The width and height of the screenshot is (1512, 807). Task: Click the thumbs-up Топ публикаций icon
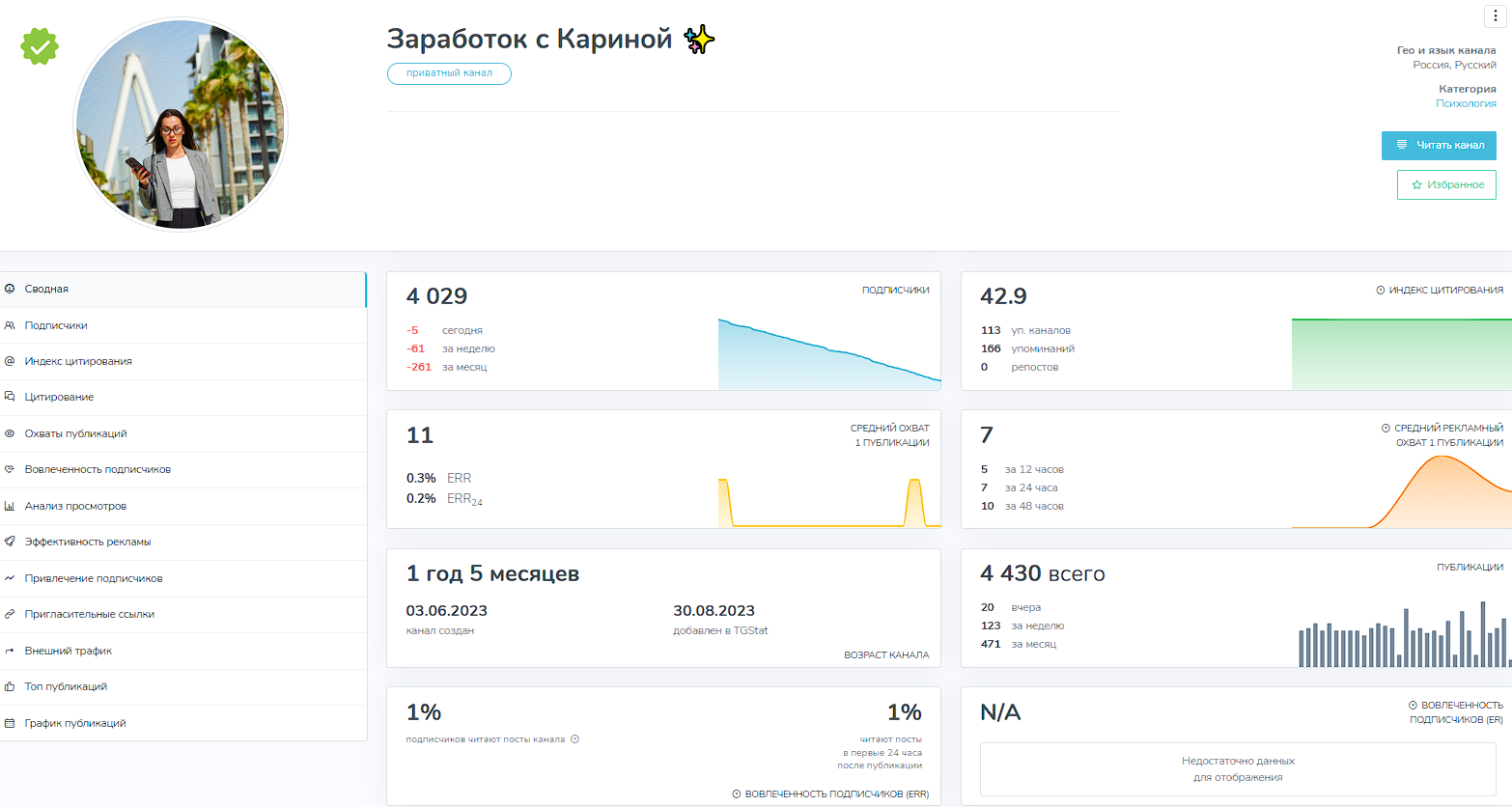click(x=10, y=686)
